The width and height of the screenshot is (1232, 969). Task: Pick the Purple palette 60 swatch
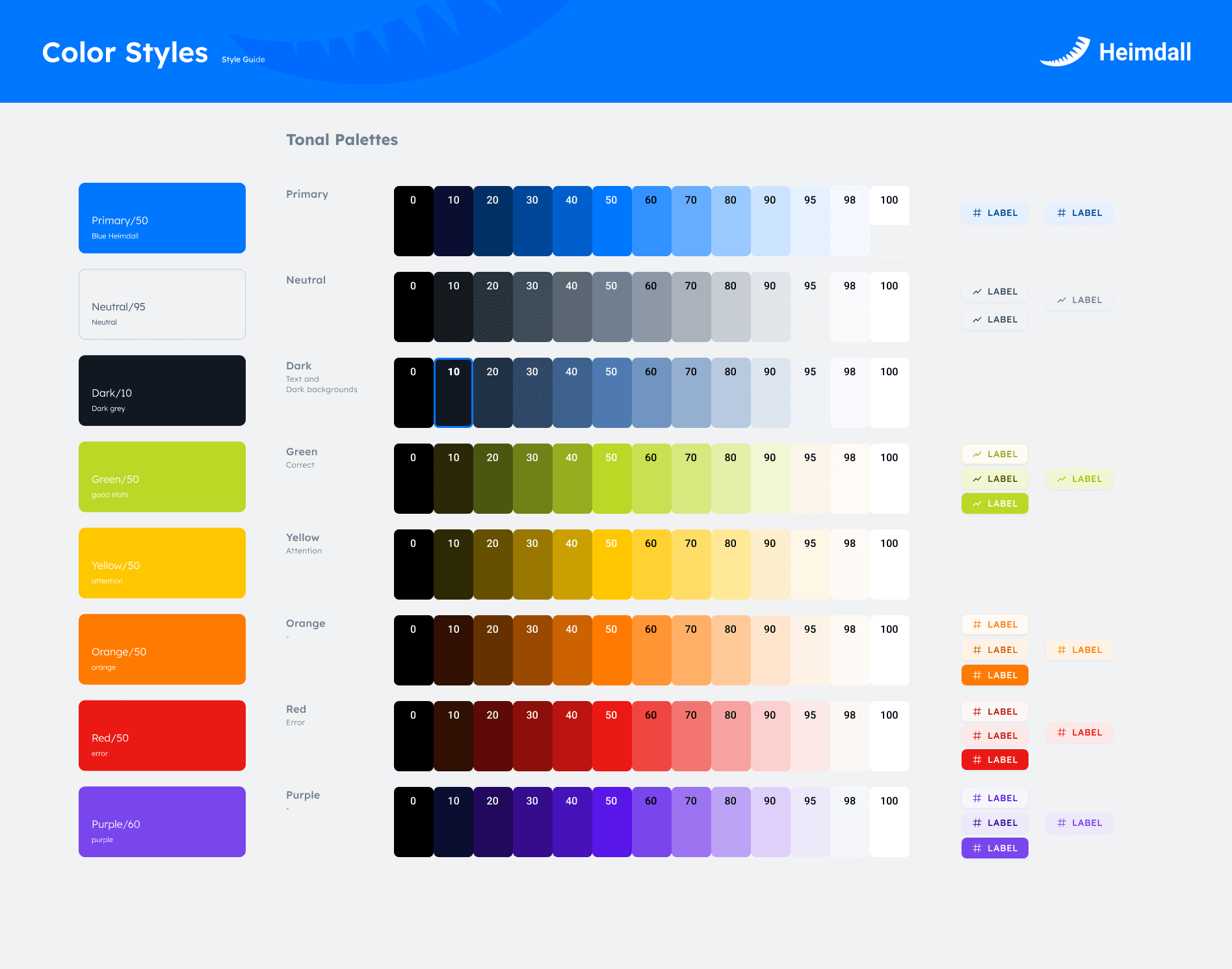(651, 822)
